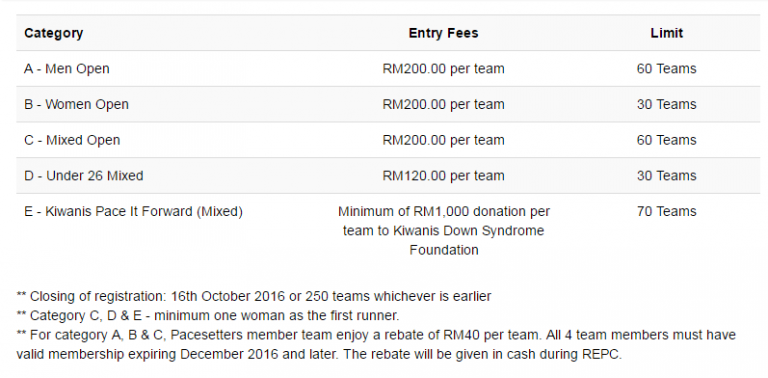The width and height of the screenshot is (768, 378).
Task: Click the closing of registration note
Action: point(254,296)
